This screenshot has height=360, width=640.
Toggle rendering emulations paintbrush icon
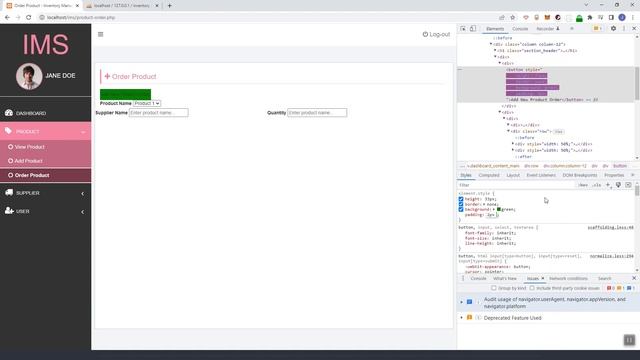pos(618,185)
